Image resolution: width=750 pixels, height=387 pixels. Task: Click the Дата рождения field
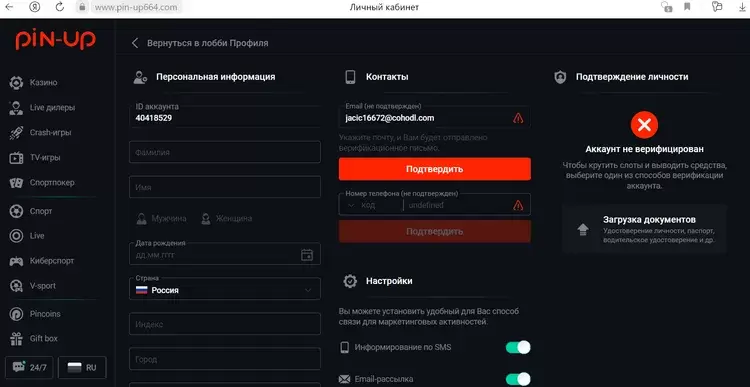click(225, 254)
